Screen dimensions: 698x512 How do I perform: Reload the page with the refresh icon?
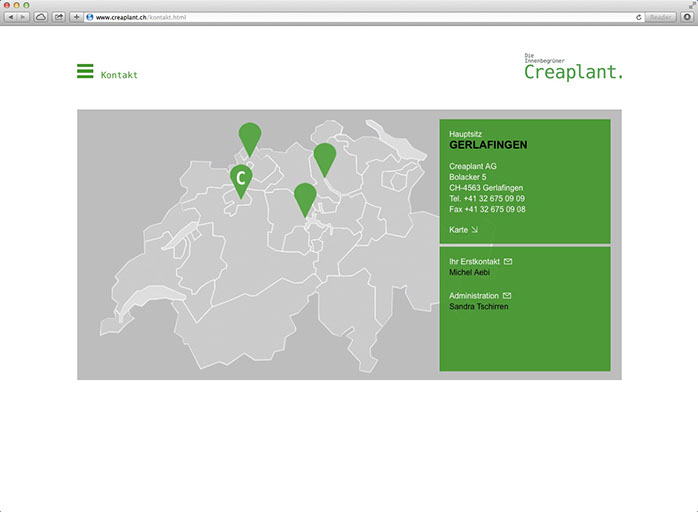coord(638,17)
